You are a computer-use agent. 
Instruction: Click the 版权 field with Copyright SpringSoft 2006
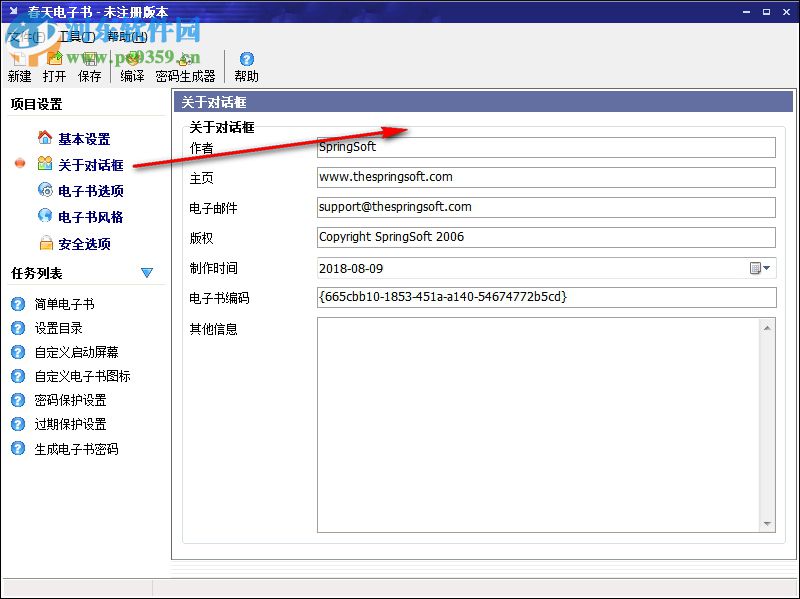tap(546, 238)
